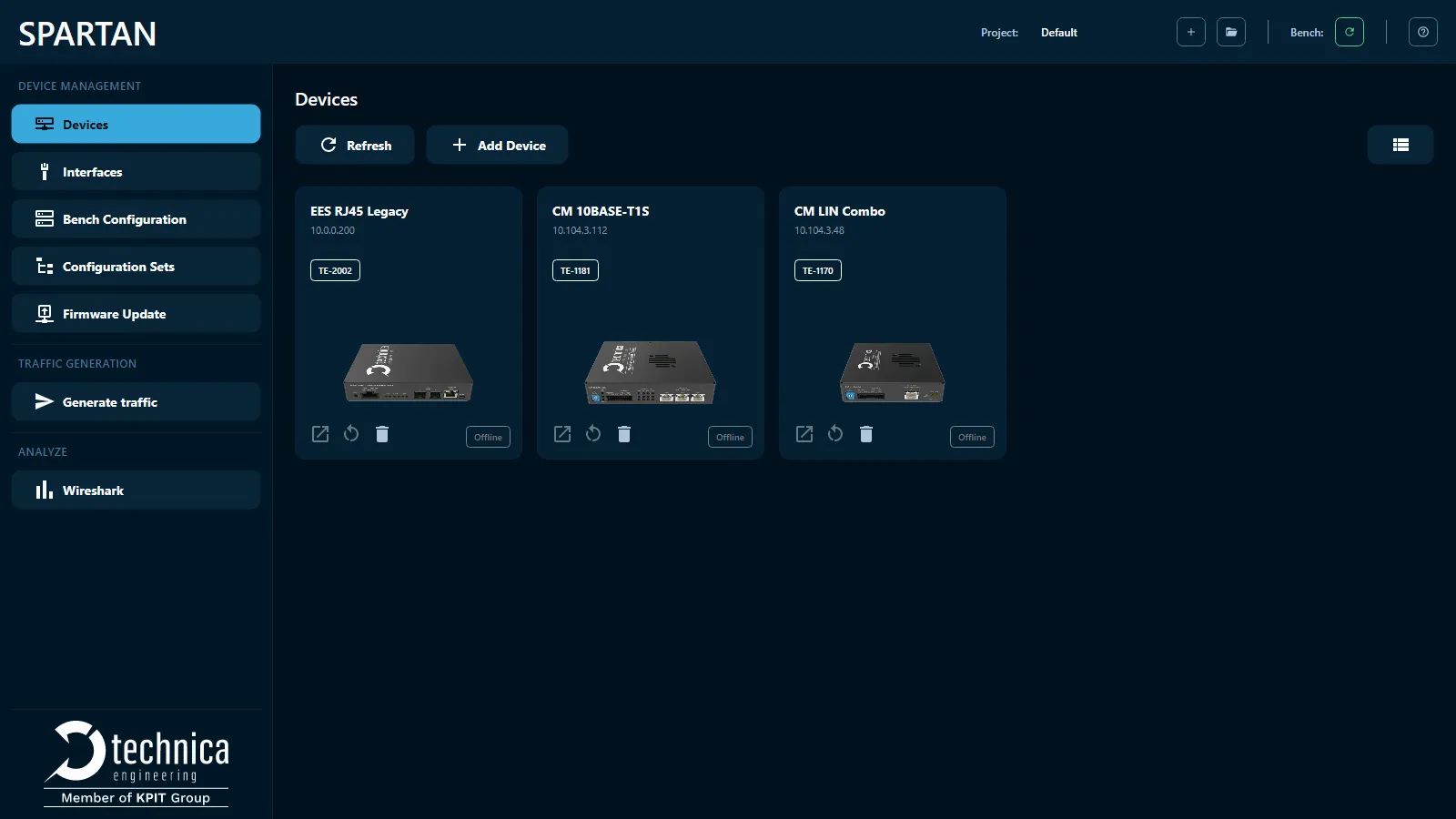
Task: Create new project with plus icon
Action: [1191, 32]
